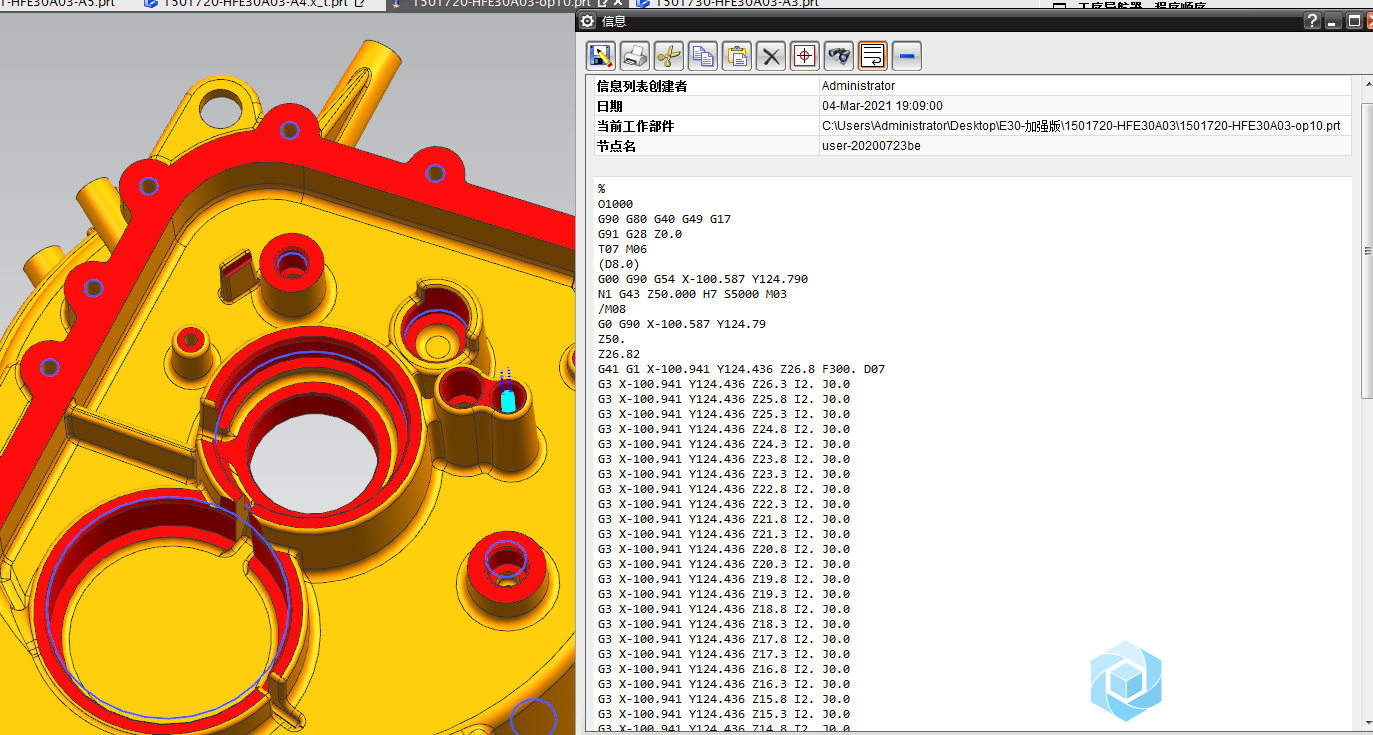Click the cyan cutting tool in the 3D view
Screen dimensions: 1373x735
(508, 401)
